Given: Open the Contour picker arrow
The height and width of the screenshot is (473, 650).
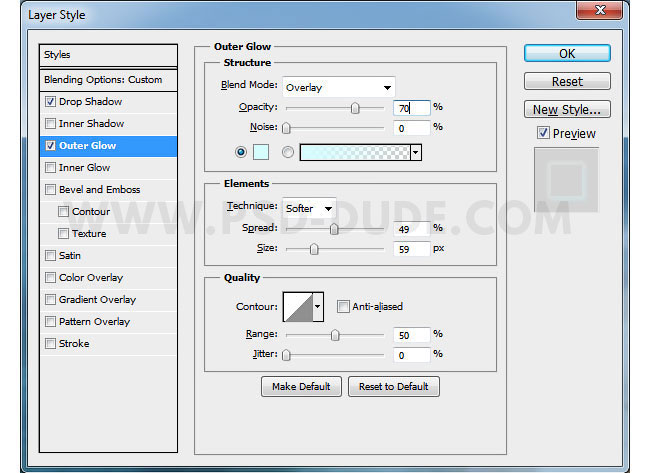Looking at the screenshot, I should coord(319,306).
